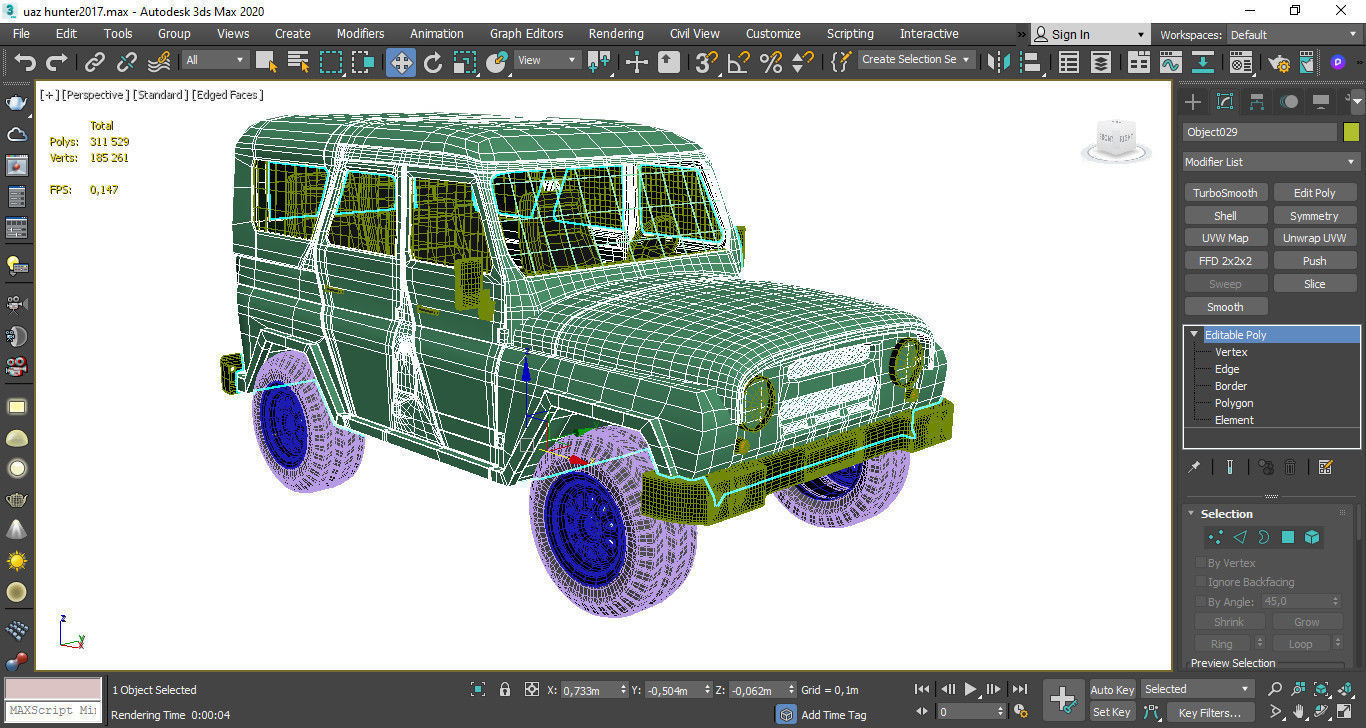Click the Select and Place tool

(x=497, y=62)
